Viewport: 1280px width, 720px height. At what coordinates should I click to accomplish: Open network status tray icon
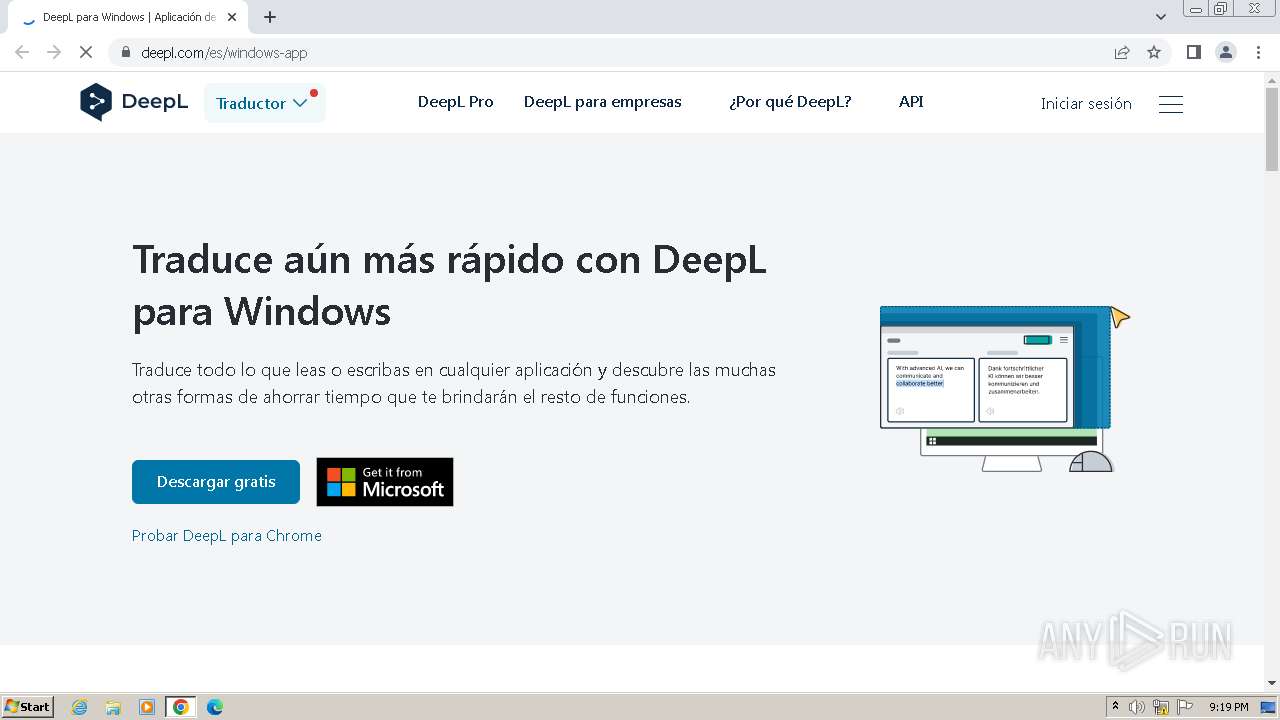1161,707
